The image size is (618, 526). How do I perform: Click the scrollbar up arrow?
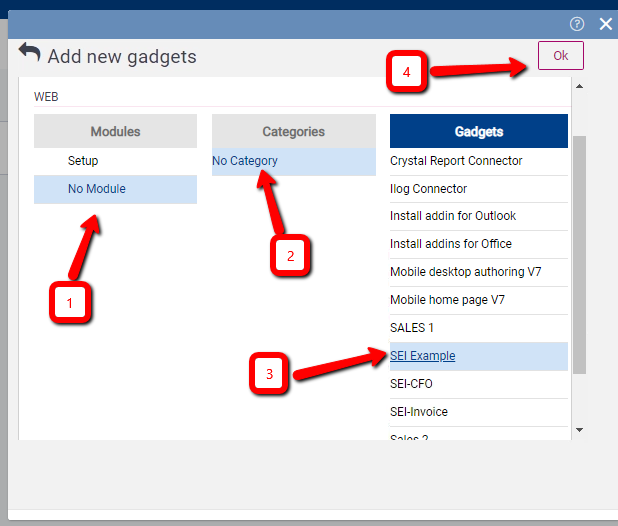[x=580, y=87]
